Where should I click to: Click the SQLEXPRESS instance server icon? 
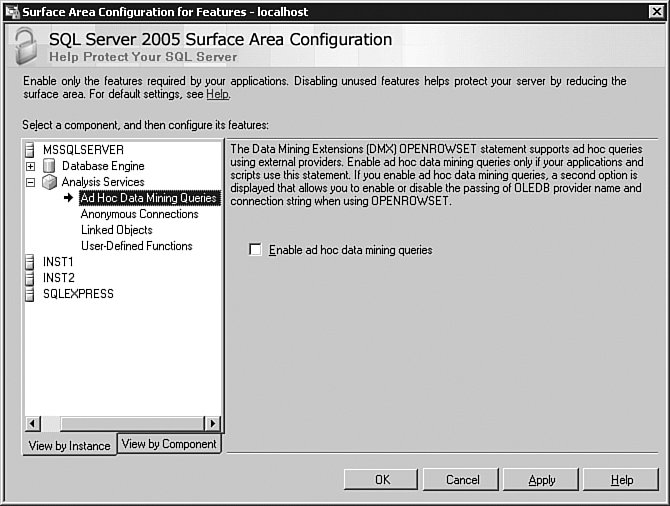29,294
